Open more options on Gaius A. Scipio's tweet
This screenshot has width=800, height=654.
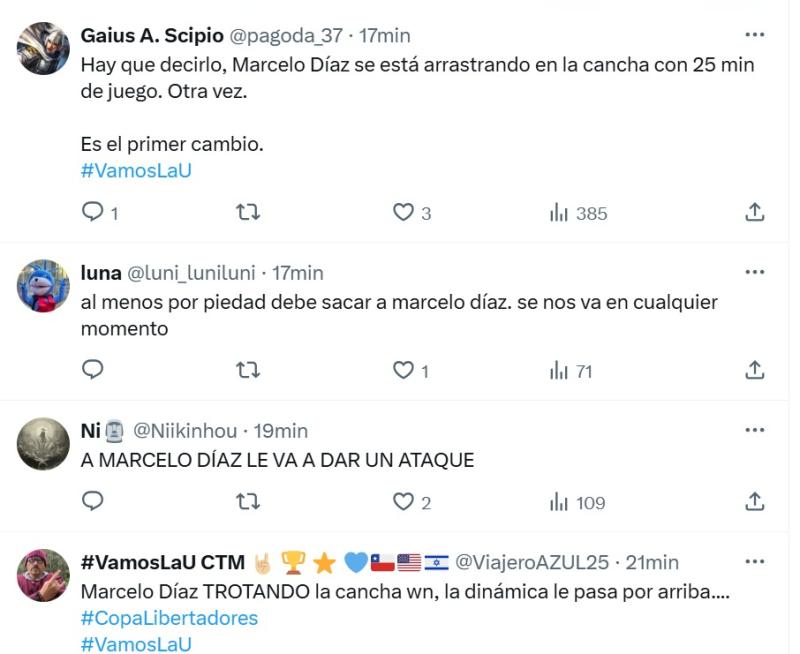tap(756, 36)
